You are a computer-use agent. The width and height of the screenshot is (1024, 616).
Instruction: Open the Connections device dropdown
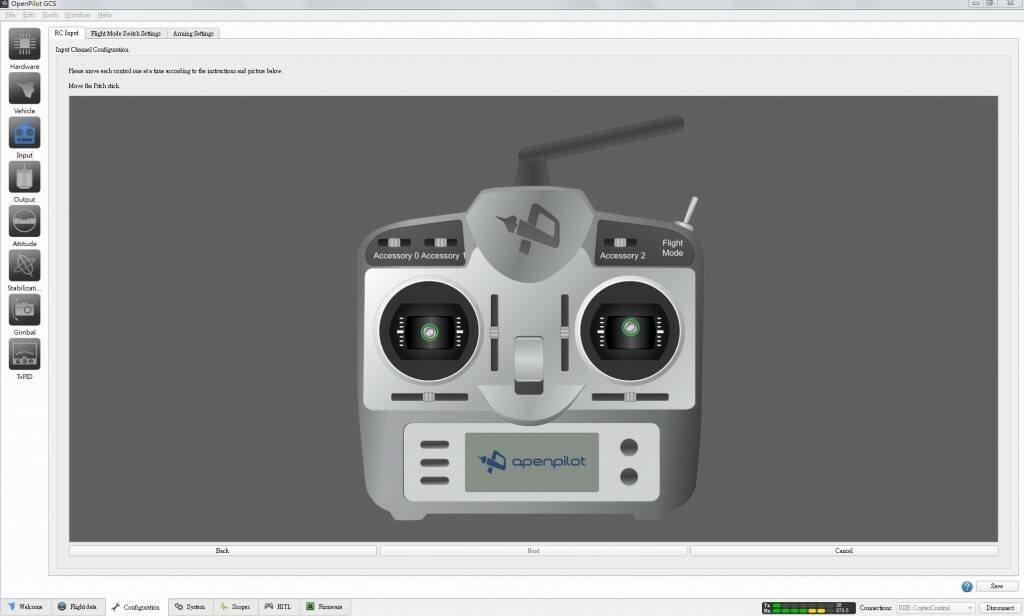pos(935,608)
